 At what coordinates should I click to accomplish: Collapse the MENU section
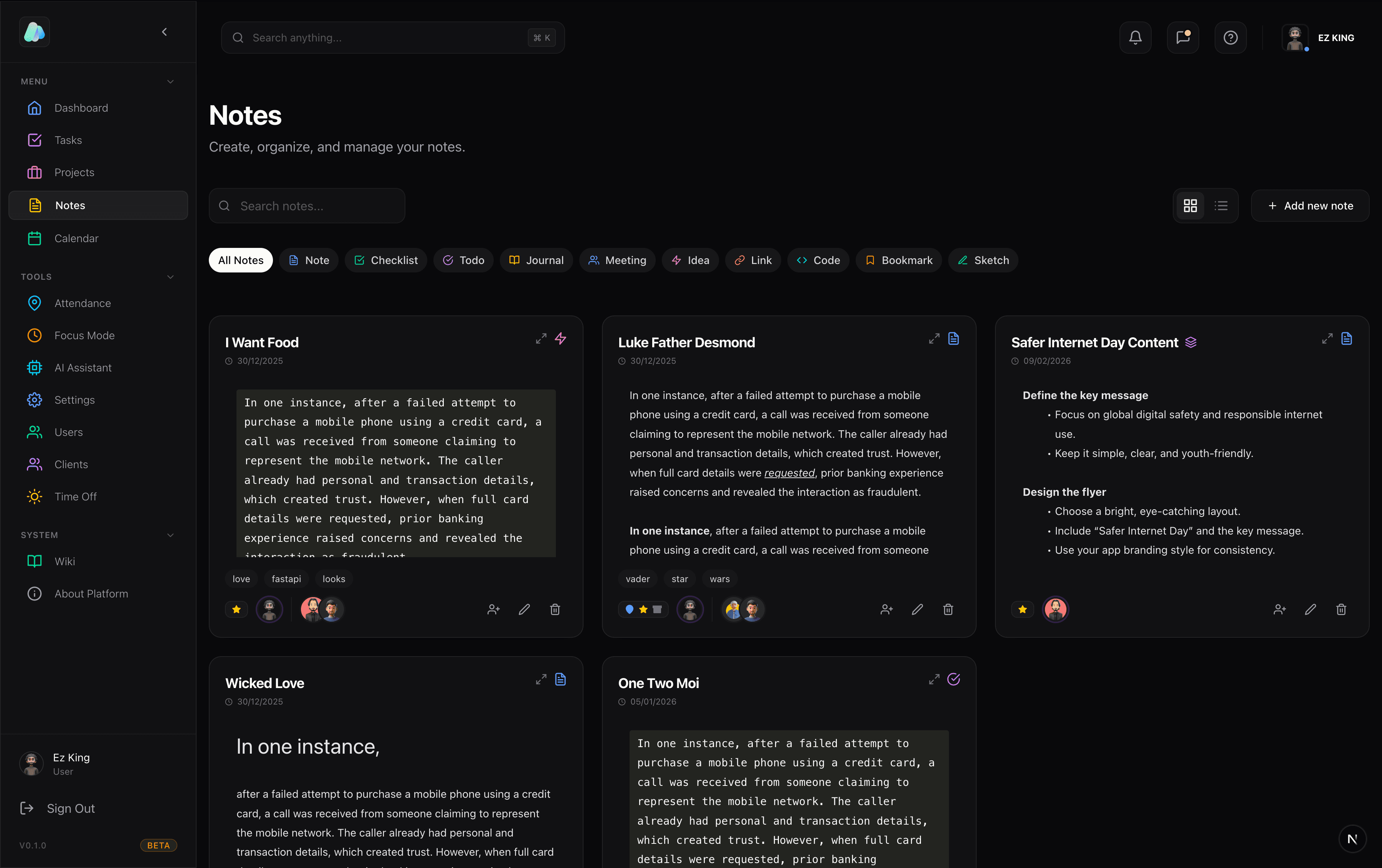pos(170,81)
